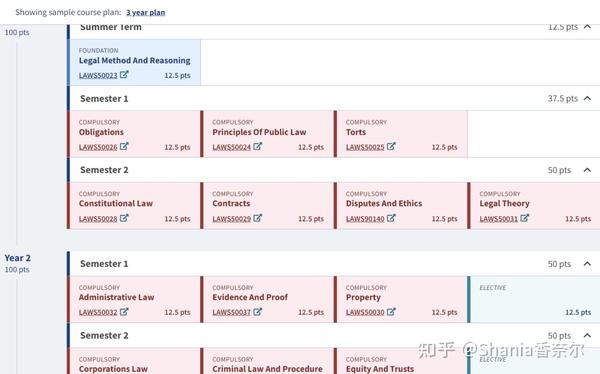The height and width of the screenshot is (374, 600).
Task: Collapse Year 1 Semester 2 chevron
Action: coord(587,170)
